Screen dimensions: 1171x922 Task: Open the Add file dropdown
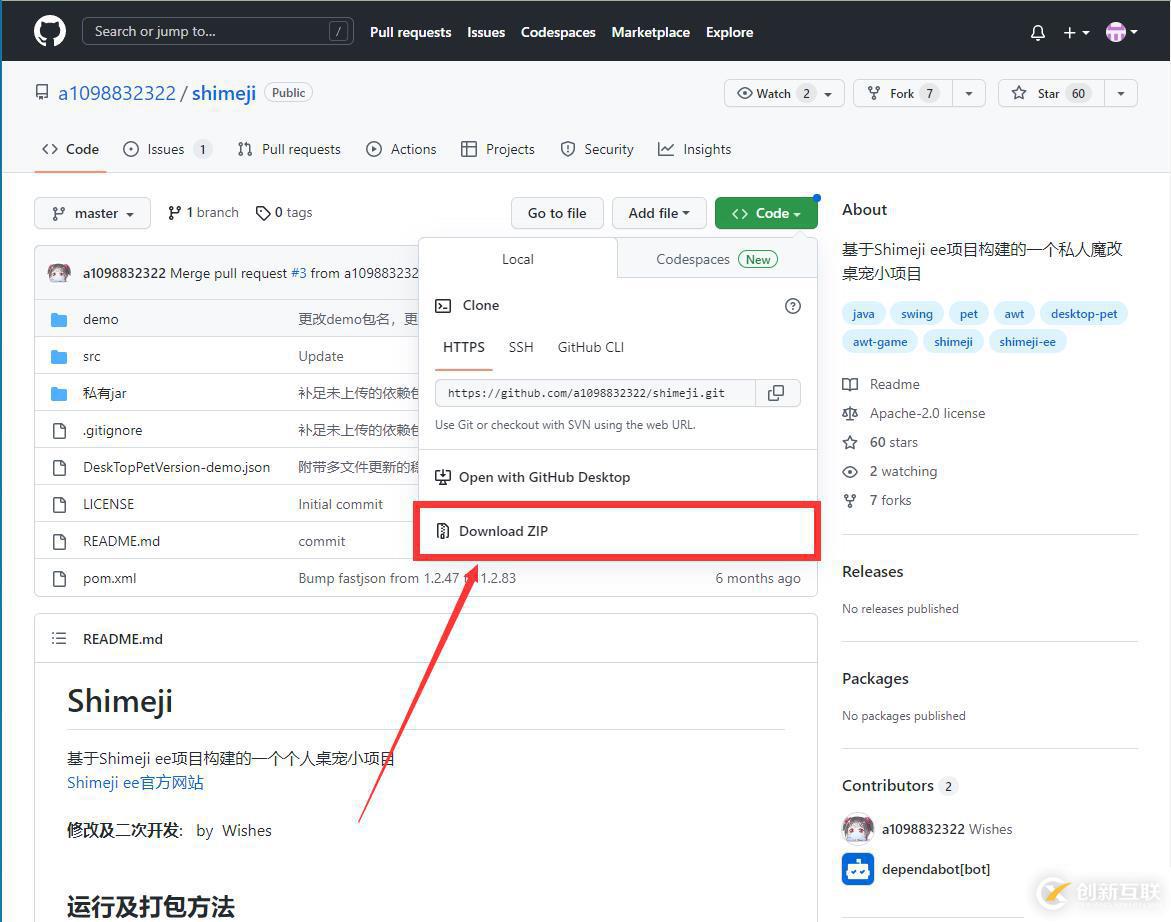coord(659,214)
